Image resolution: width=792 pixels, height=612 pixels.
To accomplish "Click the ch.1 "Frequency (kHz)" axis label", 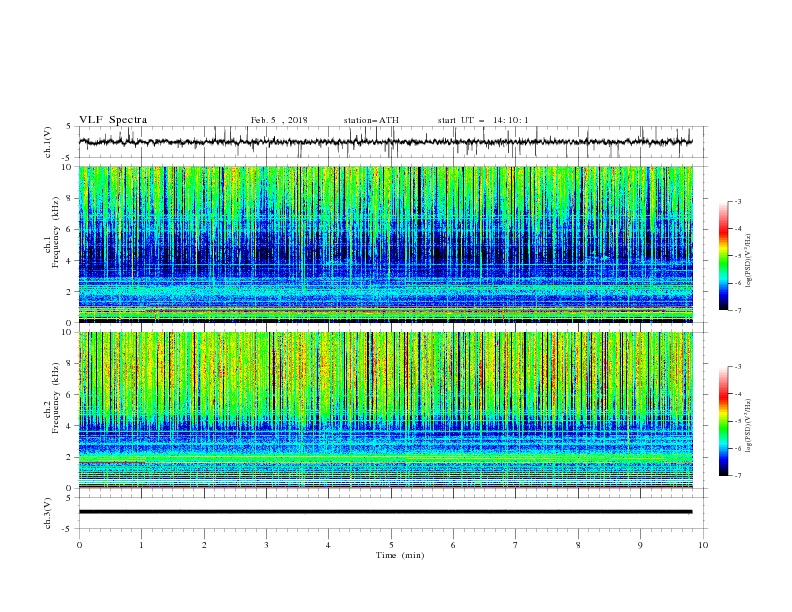I will (56, 231).
